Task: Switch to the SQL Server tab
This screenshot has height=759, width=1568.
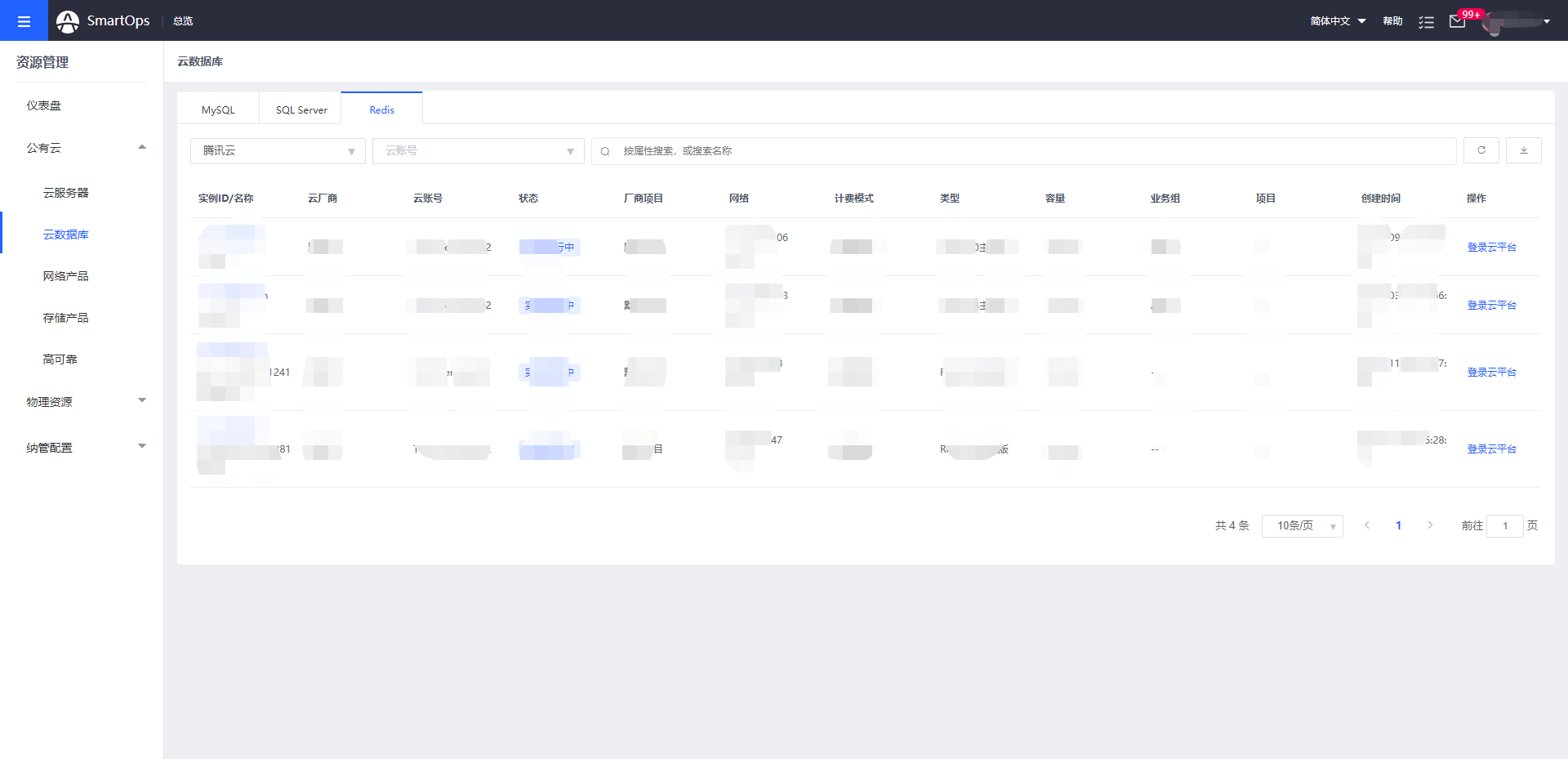Action: [x=301, y=110]
